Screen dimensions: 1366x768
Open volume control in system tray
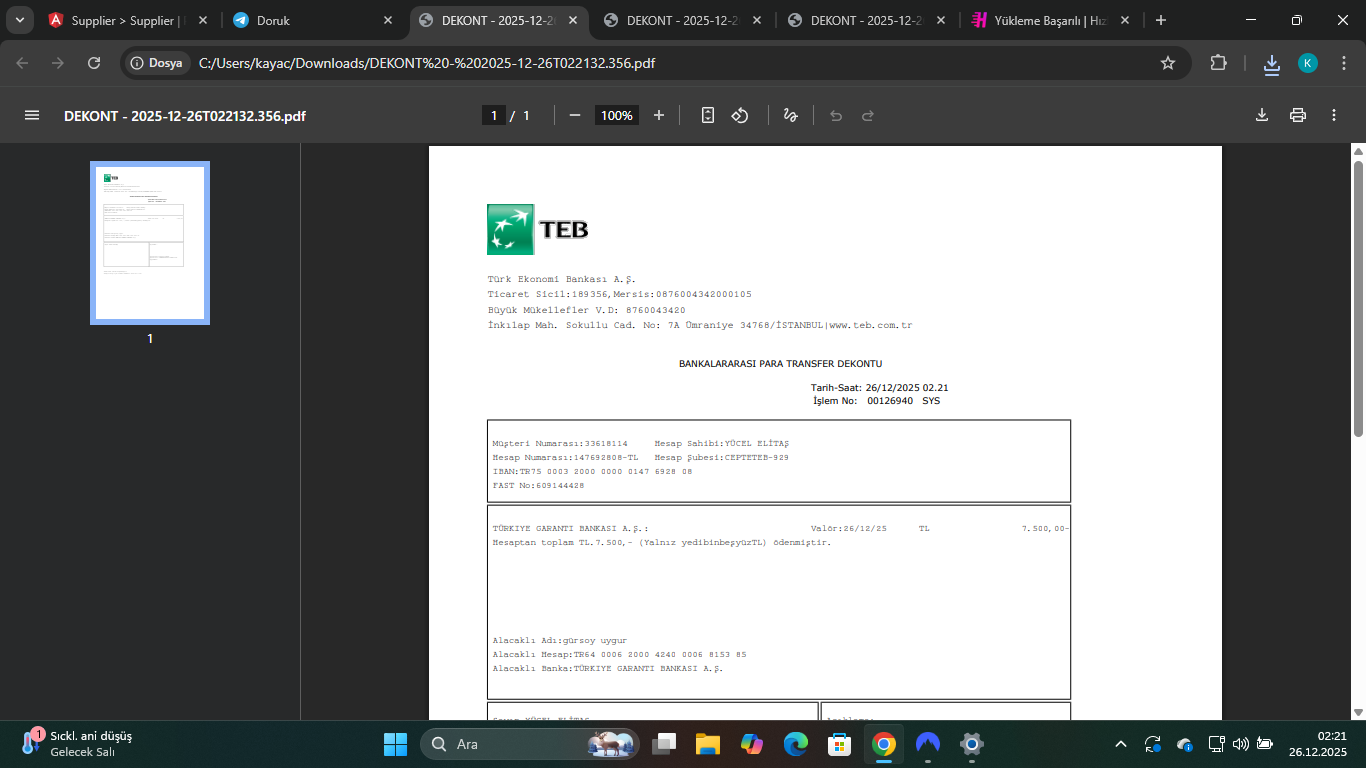pyautogui.click(x=1241, y=744)
